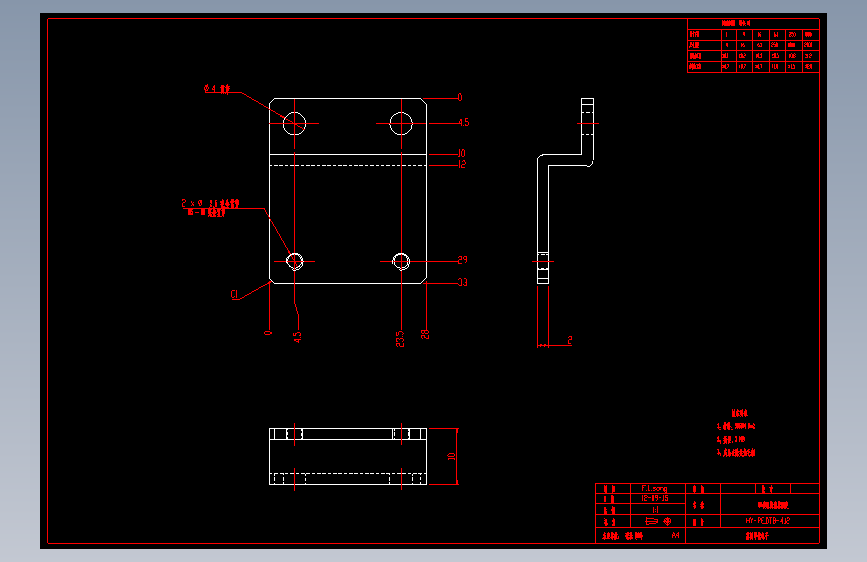Select the '28' rotated ordinate dimension
This screenshot has height=562, width=867.
(425, 334)
